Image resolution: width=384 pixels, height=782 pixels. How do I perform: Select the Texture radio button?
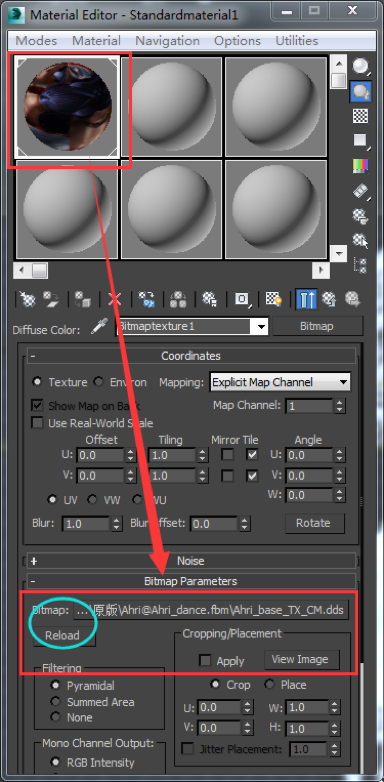37,382
